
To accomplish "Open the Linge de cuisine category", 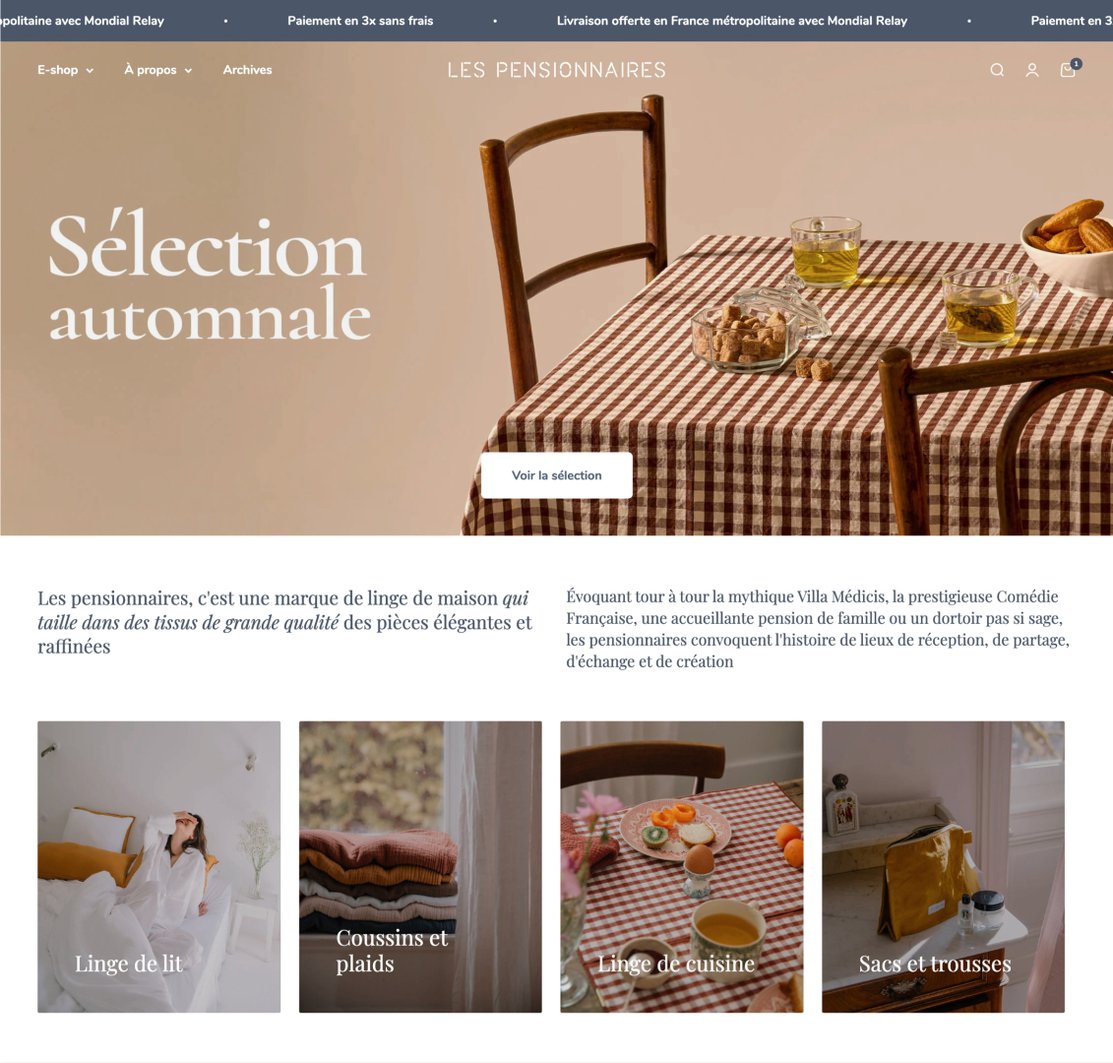I will (681, 867).
